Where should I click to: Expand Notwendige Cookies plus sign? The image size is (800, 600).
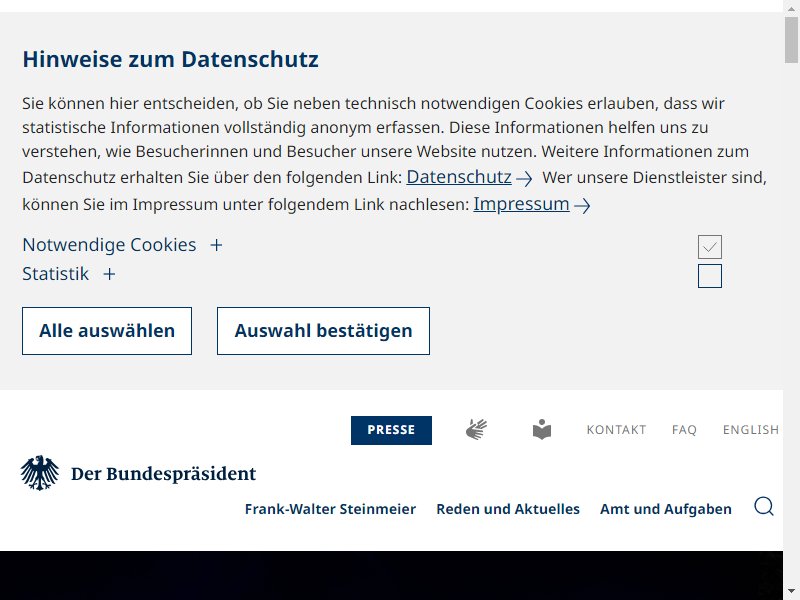(x=216, y=245)
